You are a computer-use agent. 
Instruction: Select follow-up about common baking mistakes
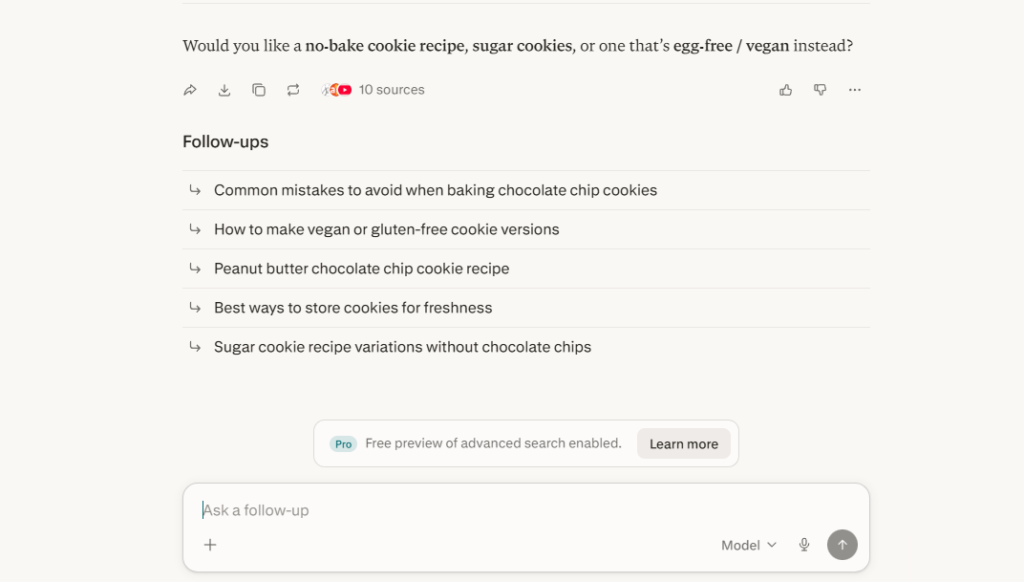coord(526,190)
